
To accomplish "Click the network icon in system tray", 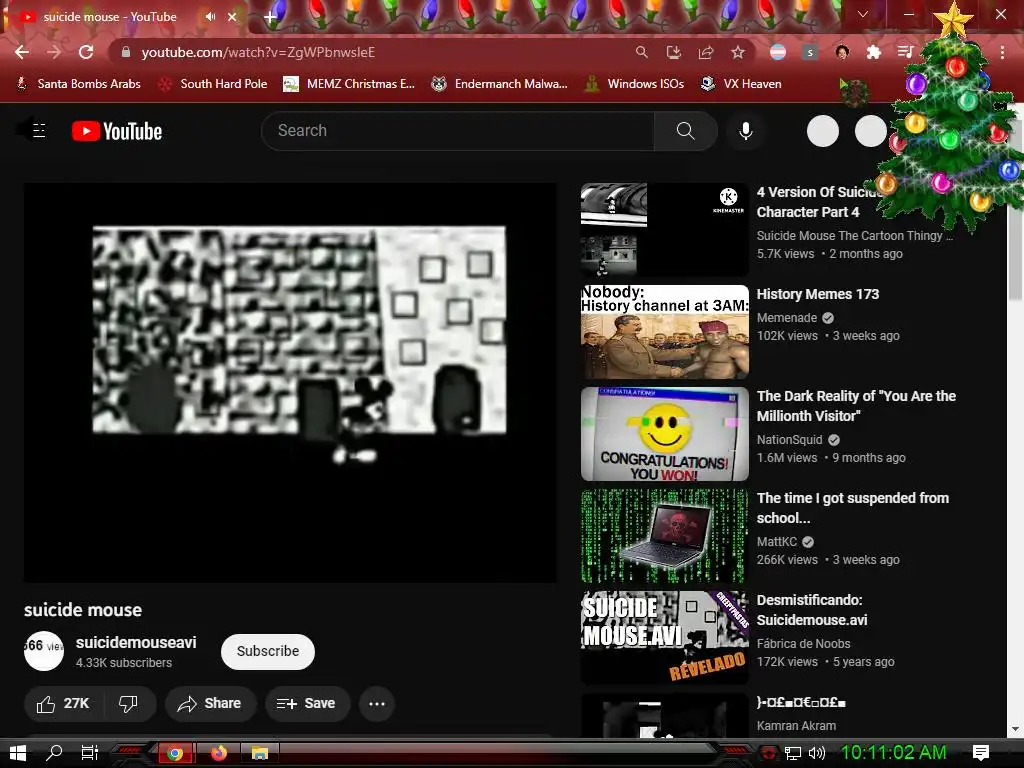I will click(x=792, y=753).
